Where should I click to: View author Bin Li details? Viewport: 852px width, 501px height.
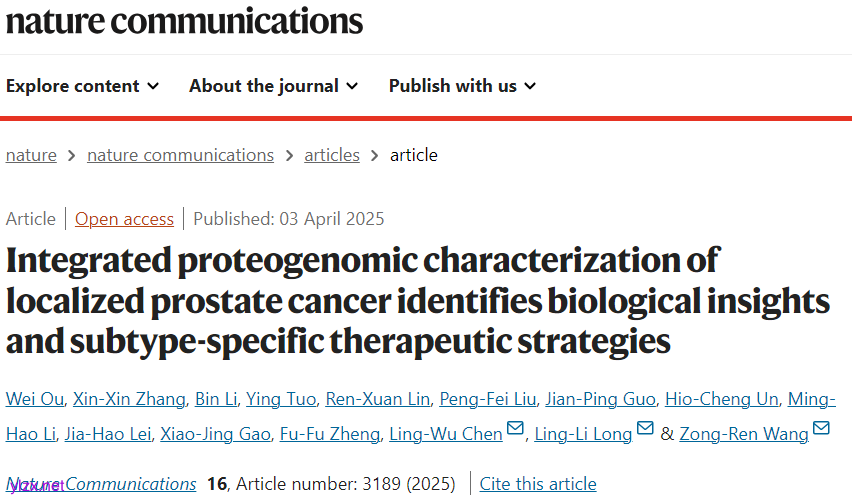(x=215, y=399)
